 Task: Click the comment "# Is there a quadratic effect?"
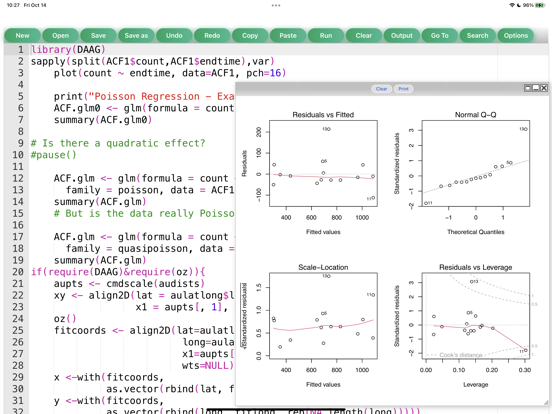point(118,143)
